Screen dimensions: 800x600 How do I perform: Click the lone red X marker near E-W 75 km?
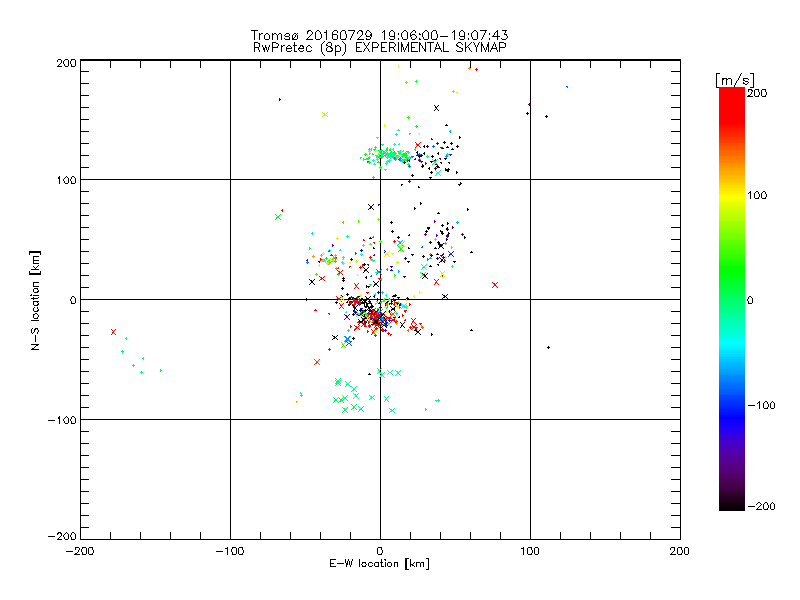(x=495, y=285)
